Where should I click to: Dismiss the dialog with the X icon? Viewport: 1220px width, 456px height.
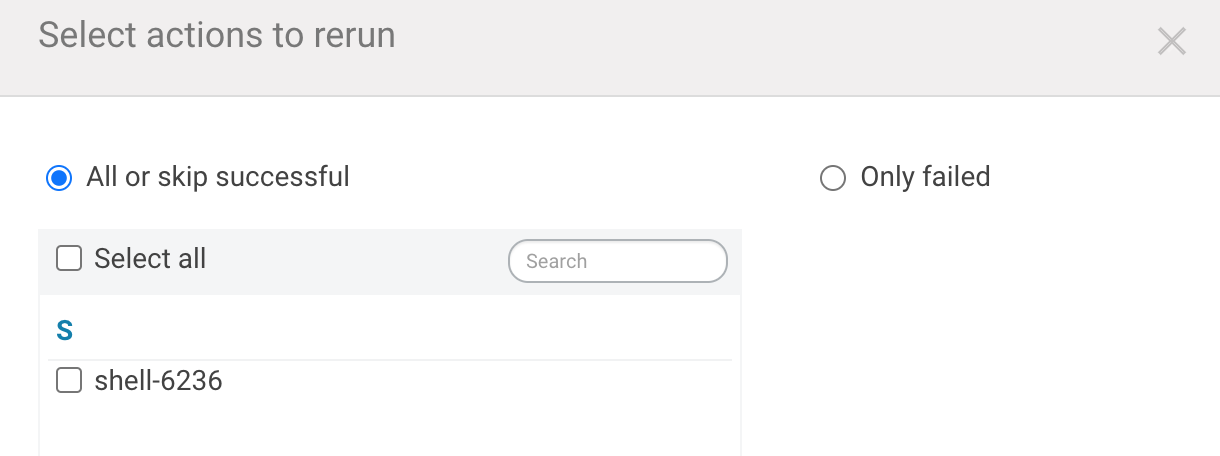[1171, 42]
